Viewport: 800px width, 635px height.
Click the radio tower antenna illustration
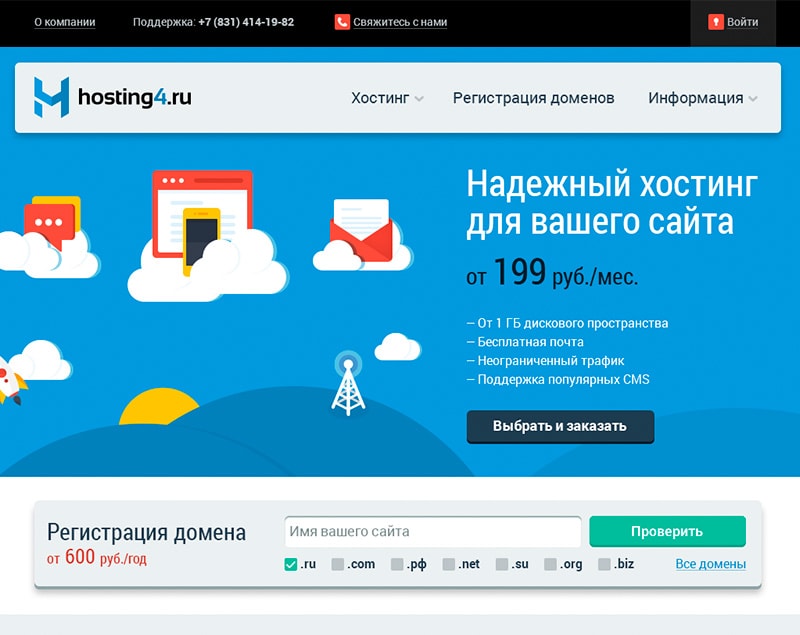point(348,384)
